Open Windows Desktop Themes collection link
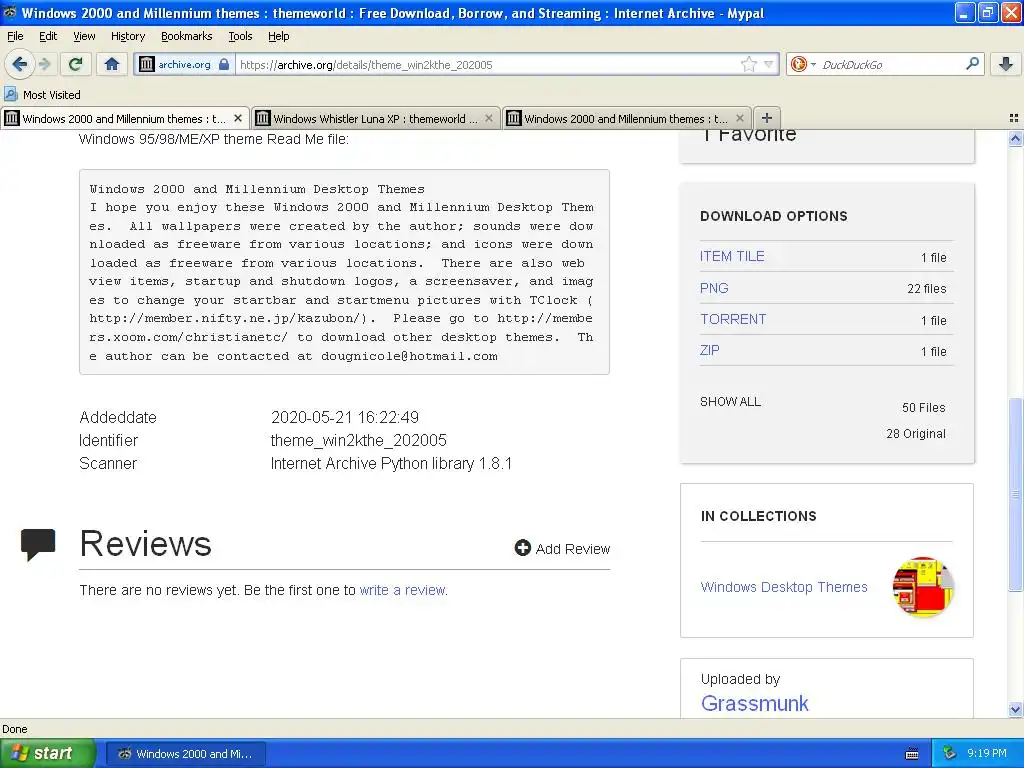 (784, 586)
